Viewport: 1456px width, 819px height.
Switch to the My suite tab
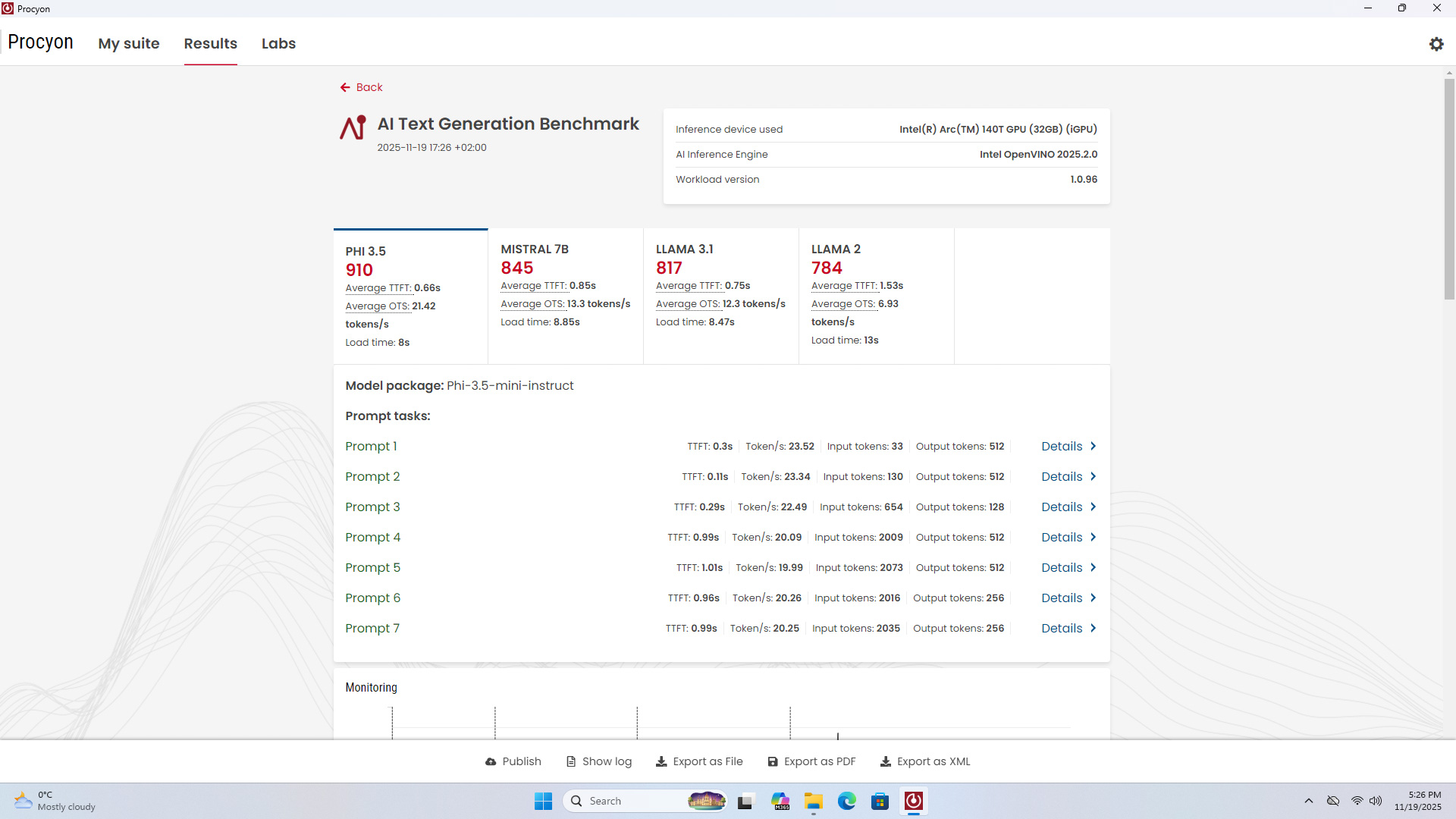(129, 44)
